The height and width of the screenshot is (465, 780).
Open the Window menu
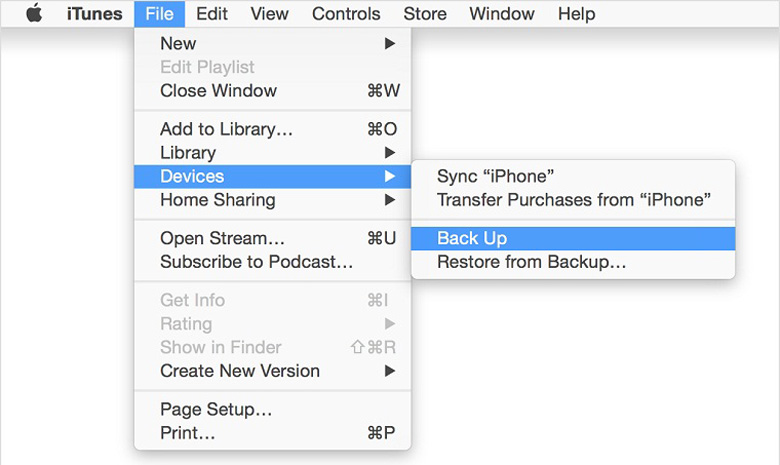502,14
